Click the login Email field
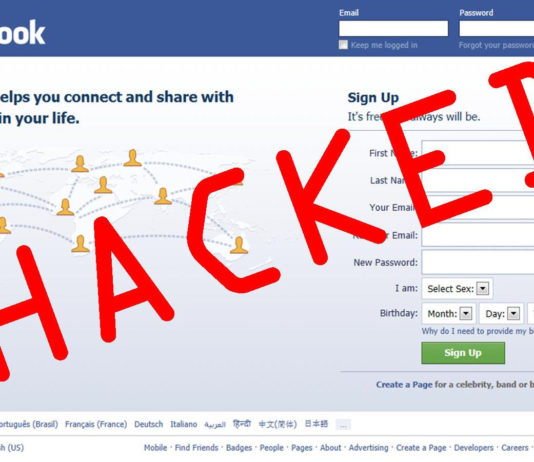The width and height of the screenshot is (534, 462). [x=393, y=28]
